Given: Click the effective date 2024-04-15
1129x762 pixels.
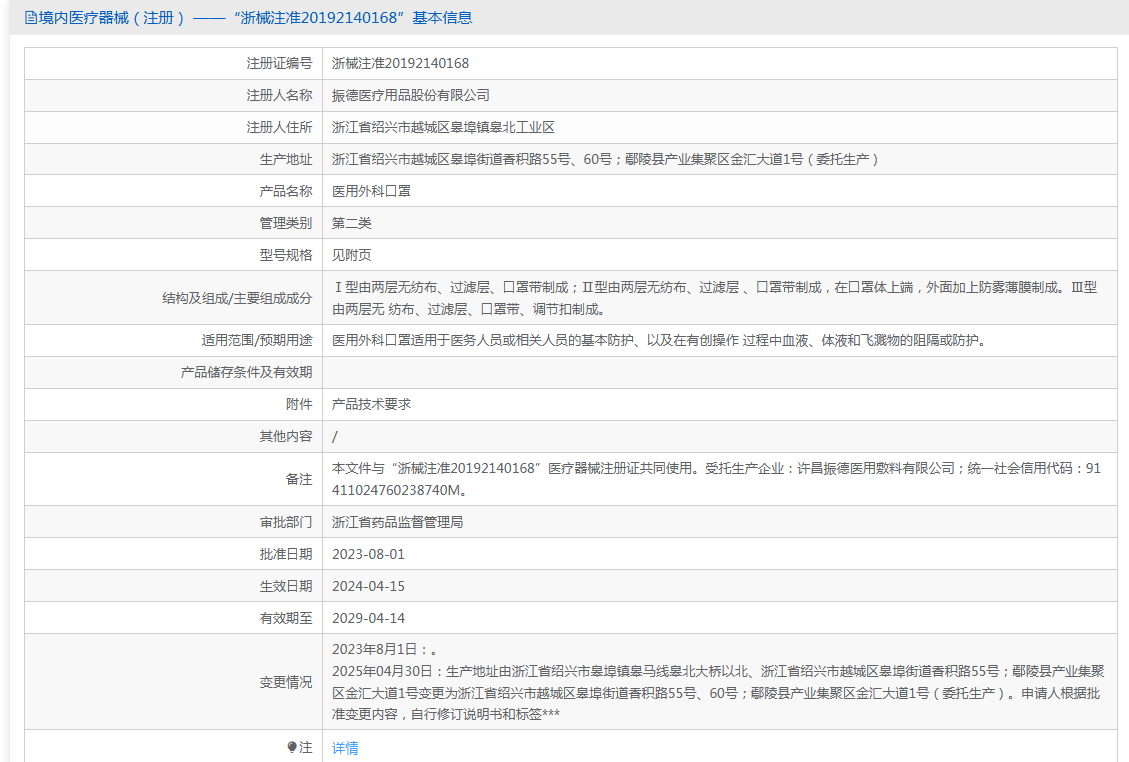Looking at the screenshot, I should (368, 586).
